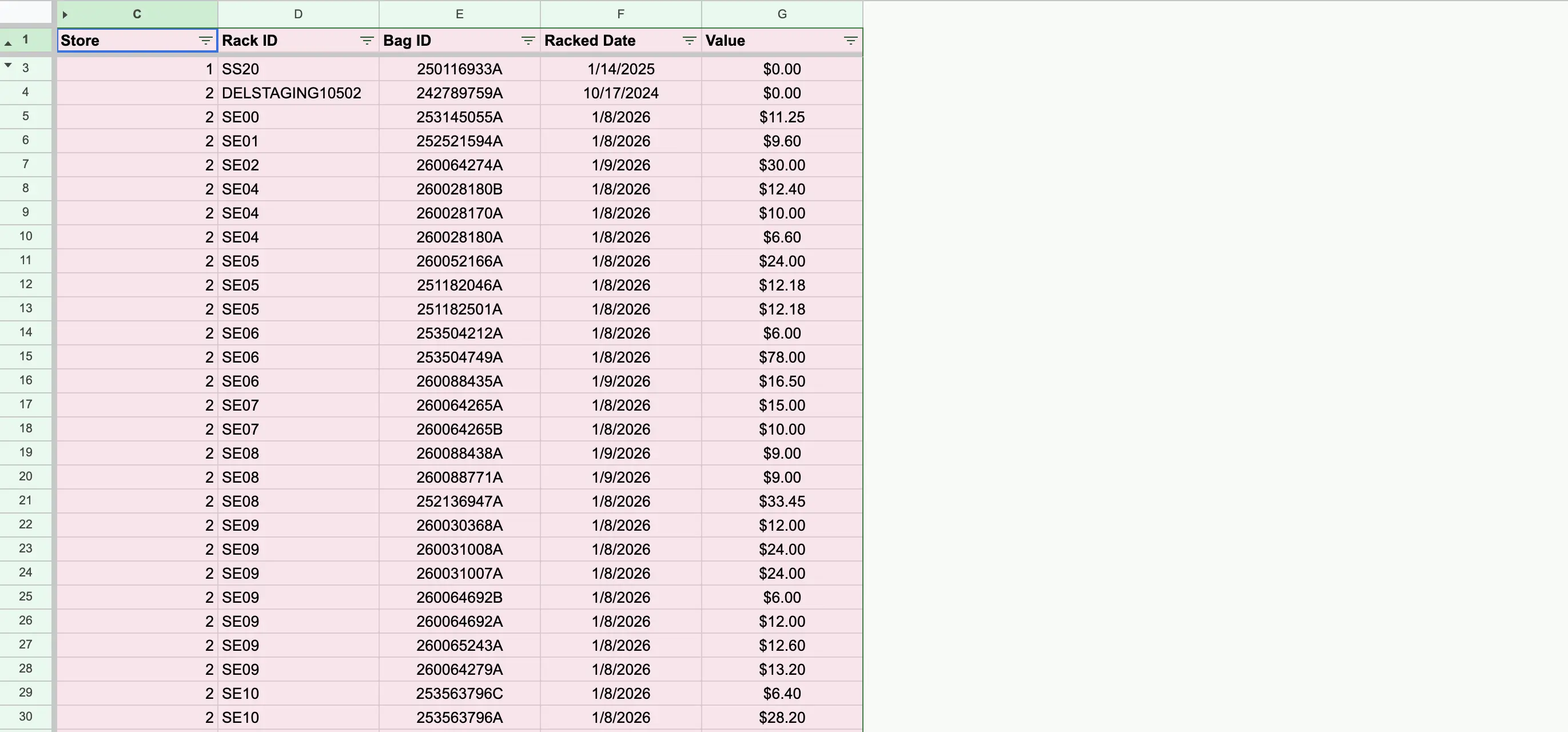This screenshot has width=1568, height=732.
Task: Click the Bag ID cell 250116933A
Action: coord(460,69)
